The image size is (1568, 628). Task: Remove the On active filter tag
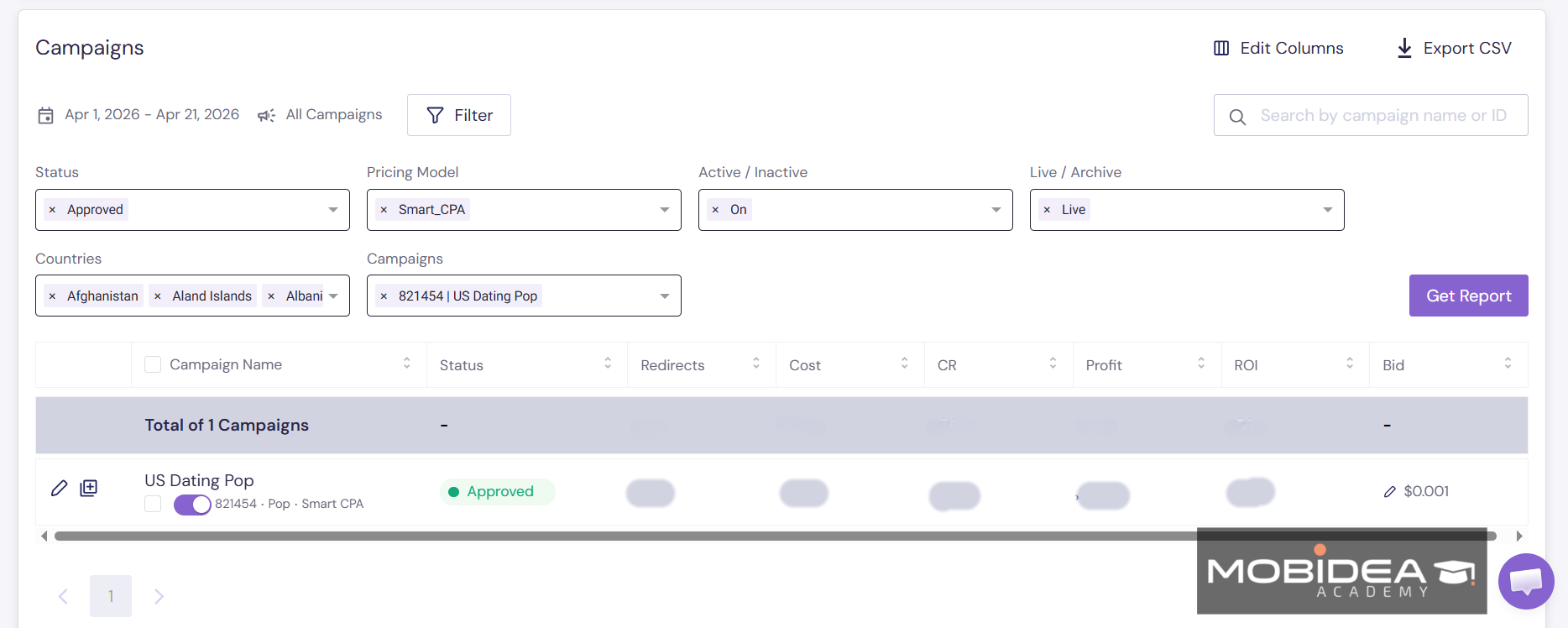click(715, 210)
